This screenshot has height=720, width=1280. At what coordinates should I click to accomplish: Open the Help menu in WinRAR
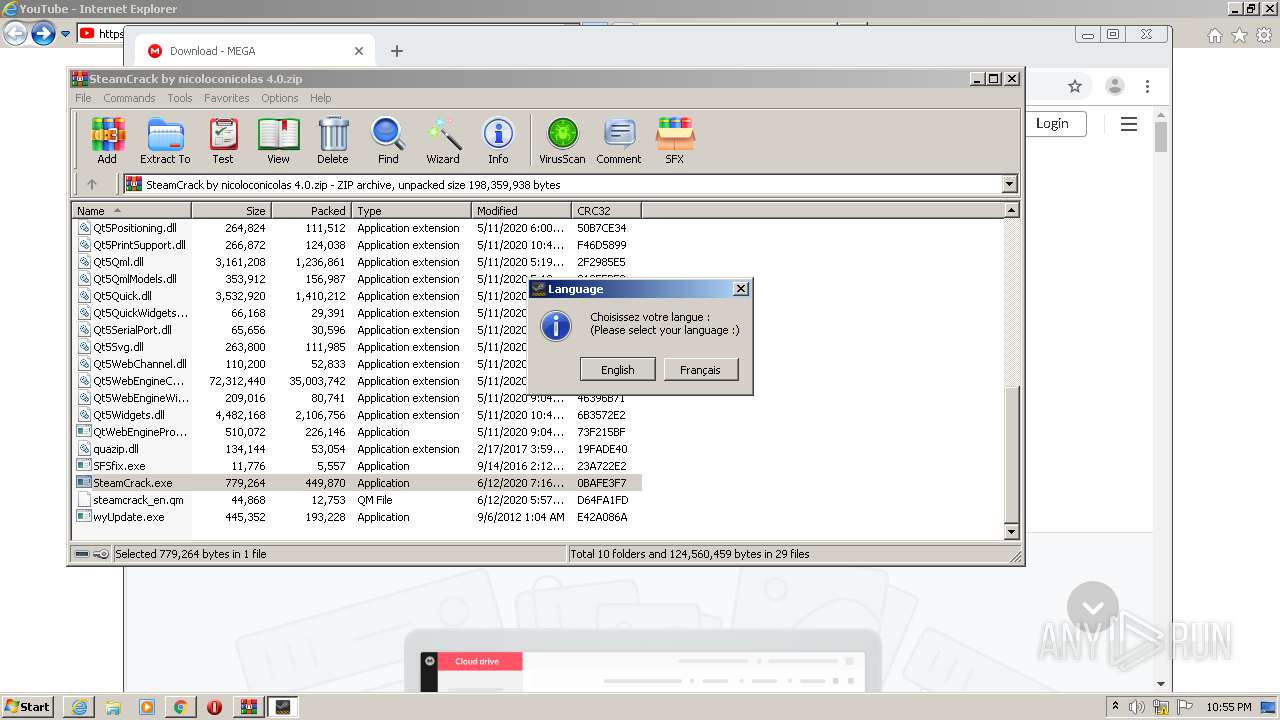pos(320,98)
